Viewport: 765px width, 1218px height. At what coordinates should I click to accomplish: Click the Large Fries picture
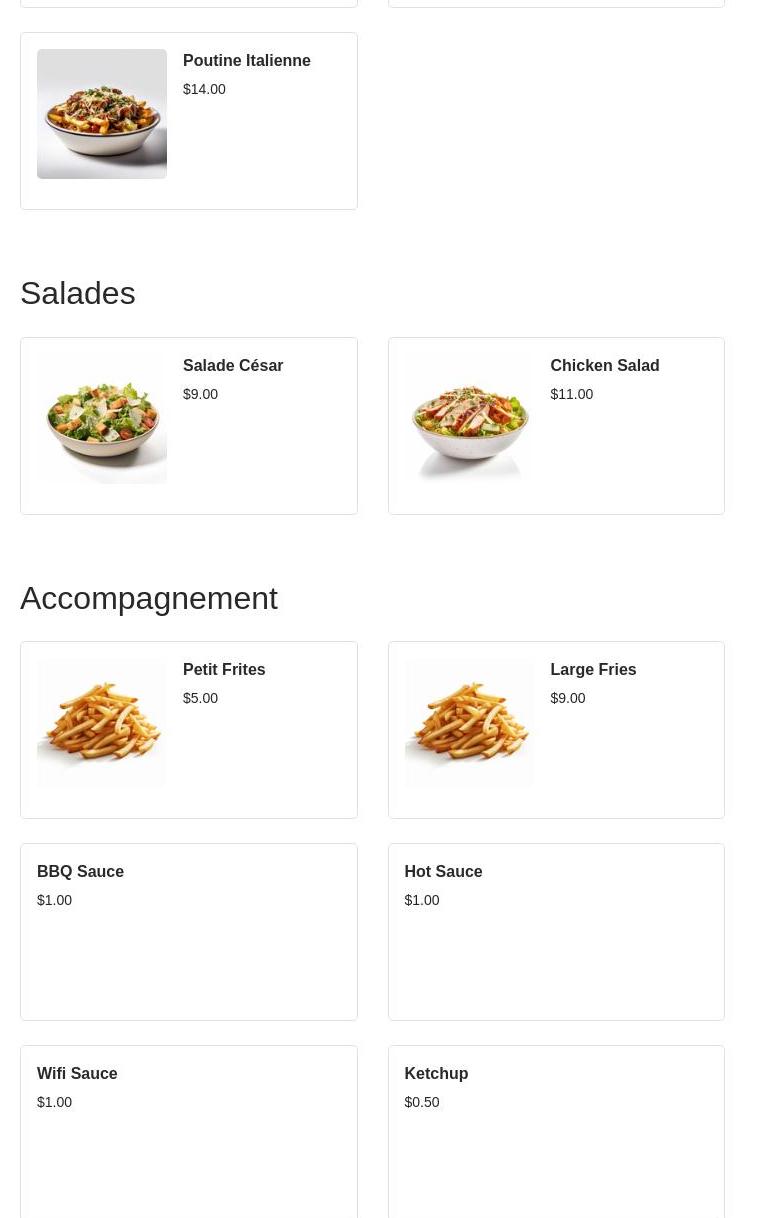(x=469, y=723)
